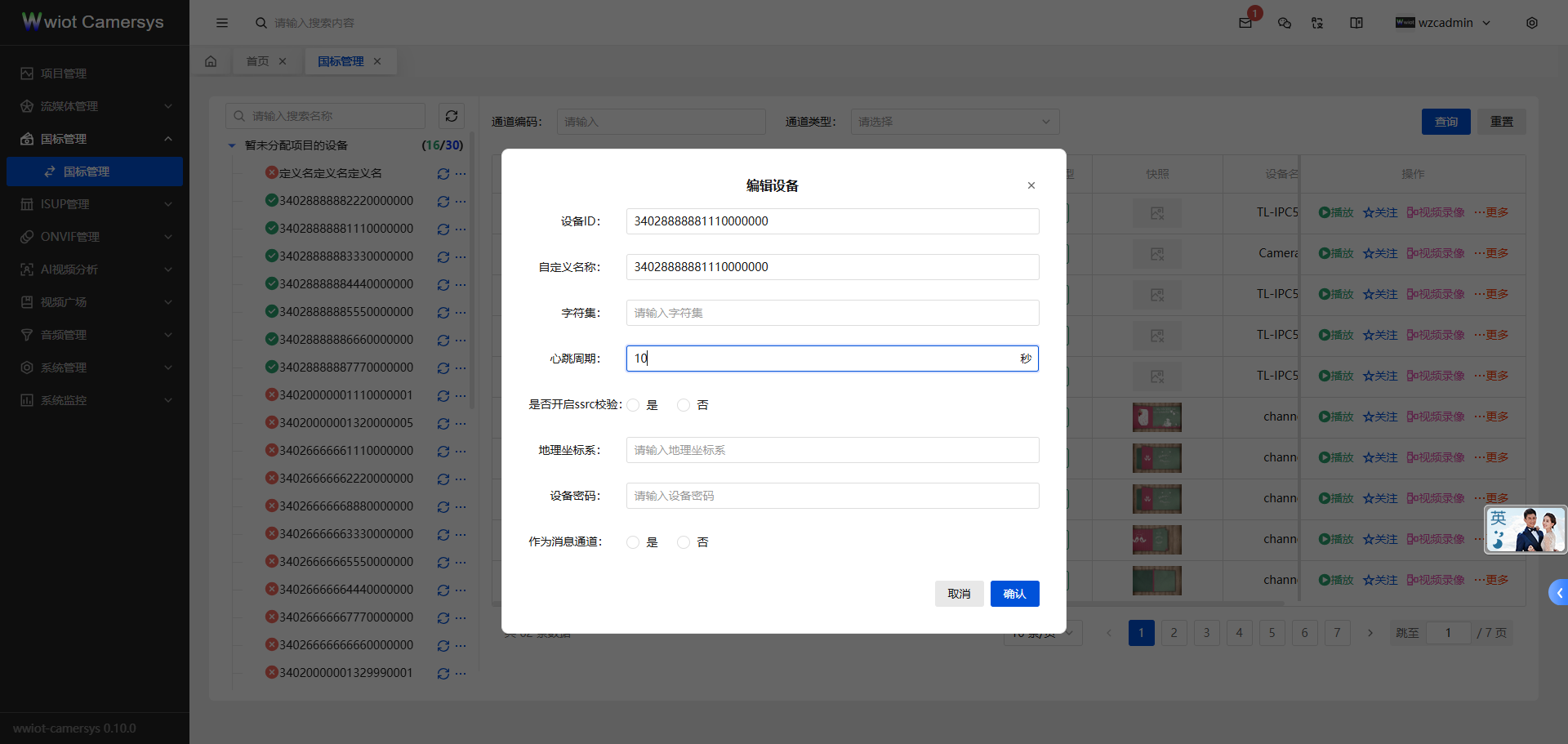Open the 通道类型 dropdown

point(954,121)
